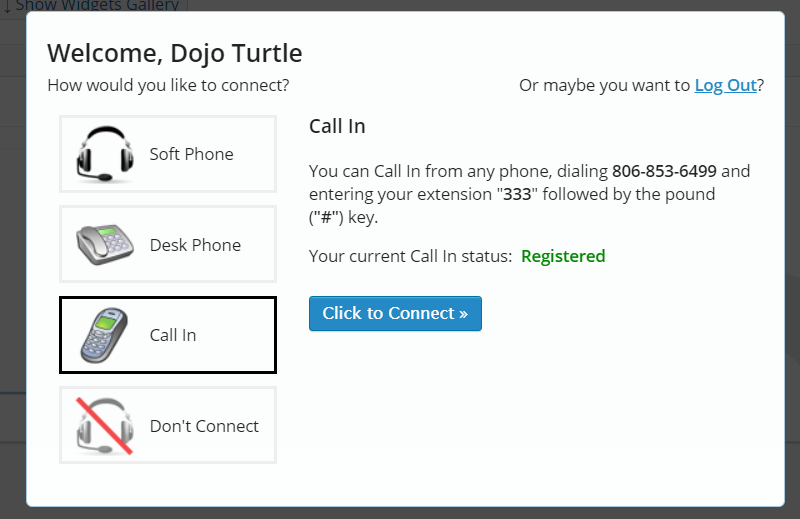800x519 pixels.
Task: Click the dial-in number 806-853-6499
Action: [664, 171]
